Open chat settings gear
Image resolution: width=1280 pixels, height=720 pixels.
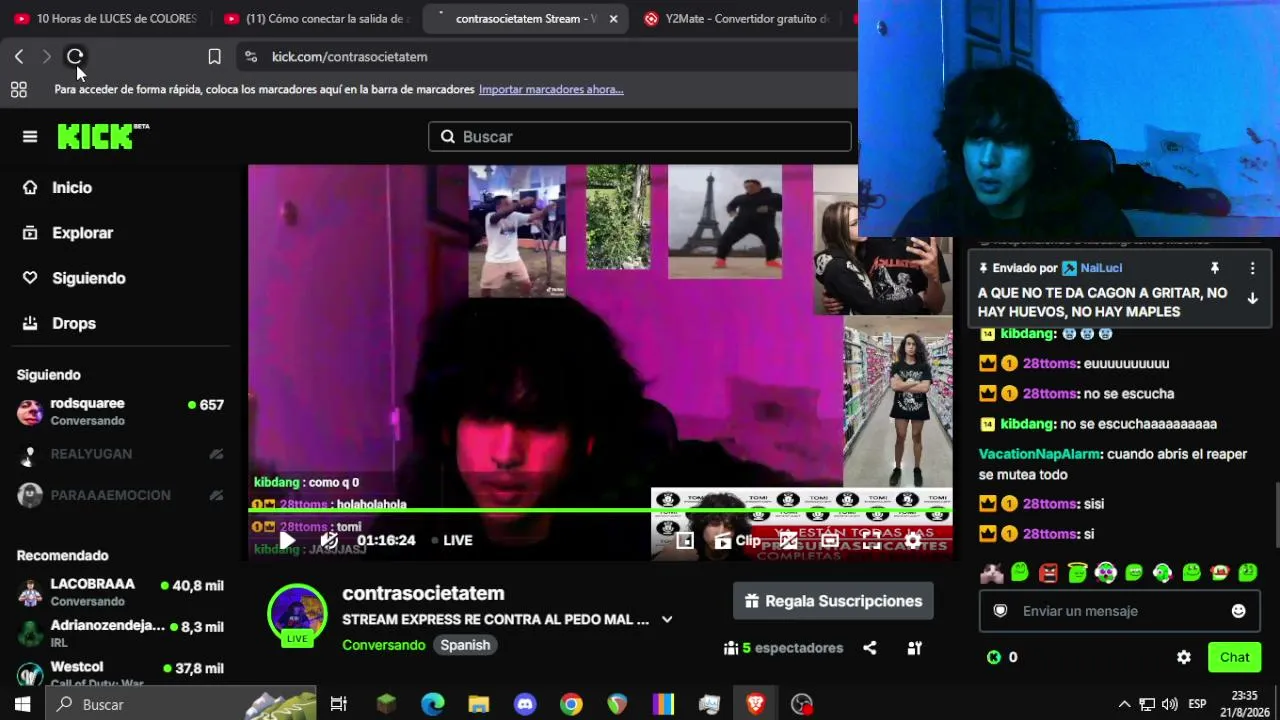[1184, 657]
